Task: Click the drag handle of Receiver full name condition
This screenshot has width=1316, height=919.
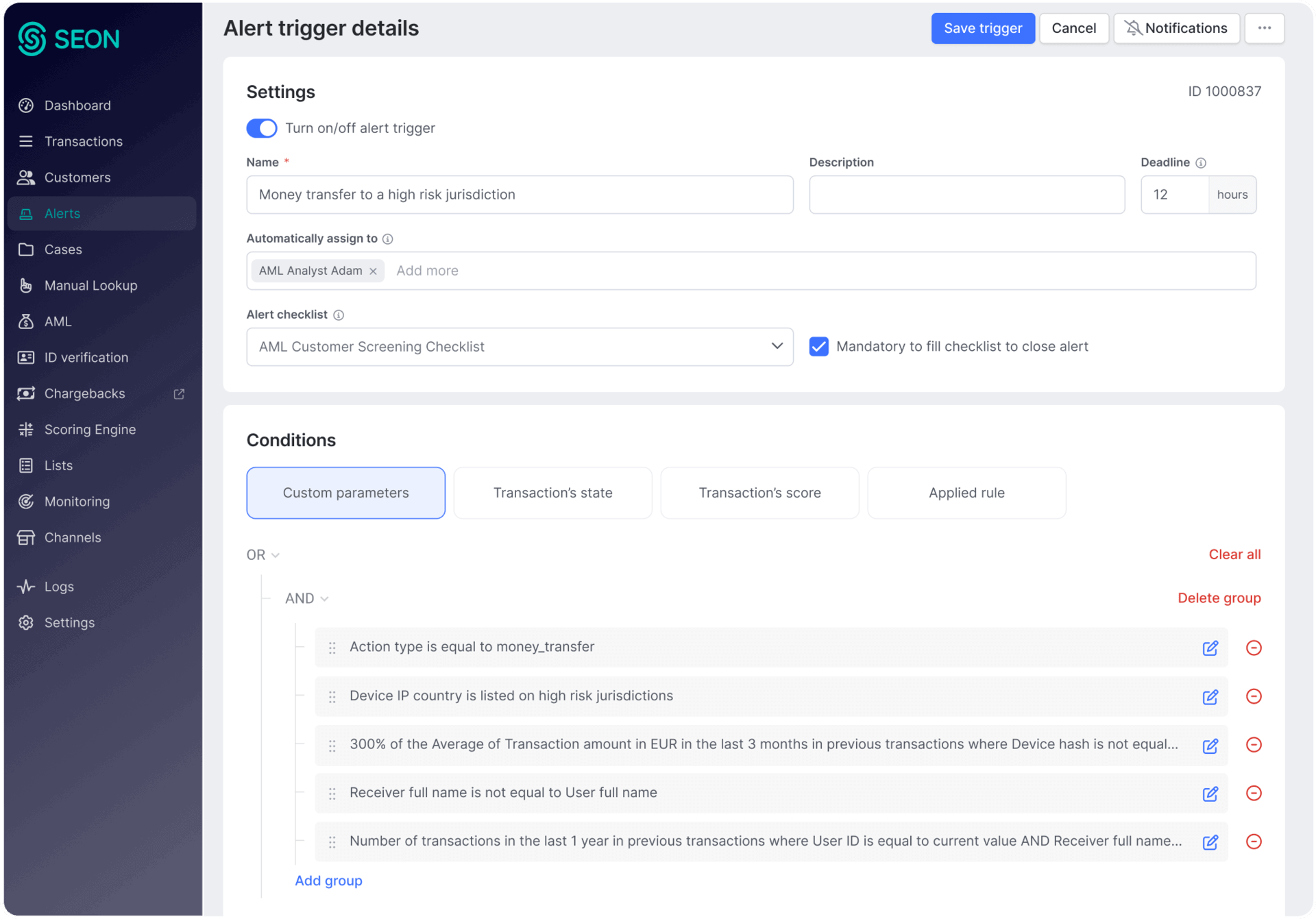Action: (x=332, y=794)
